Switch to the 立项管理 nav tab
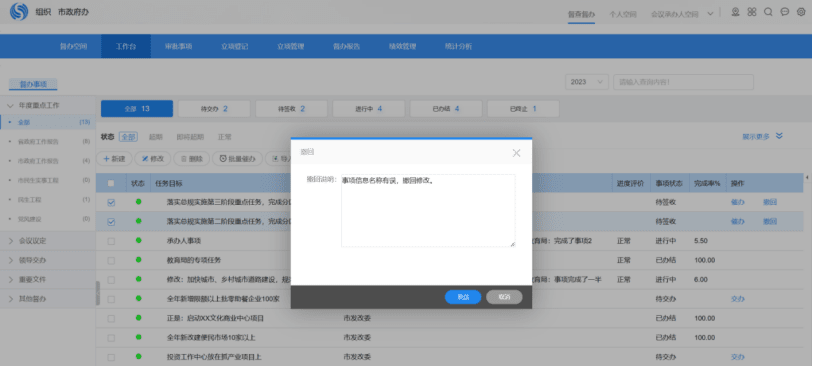Screen dimensions: 813x366 (x=290, y=46)
